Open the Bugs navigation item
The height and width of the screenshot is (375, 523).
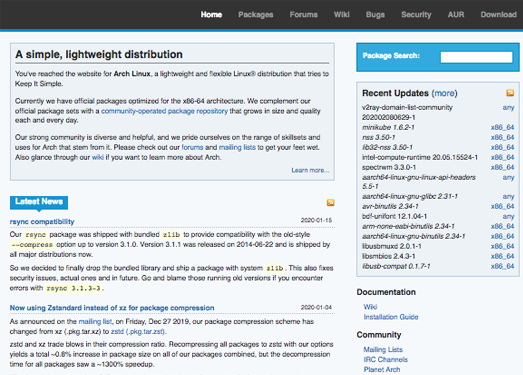pos(375,15)
